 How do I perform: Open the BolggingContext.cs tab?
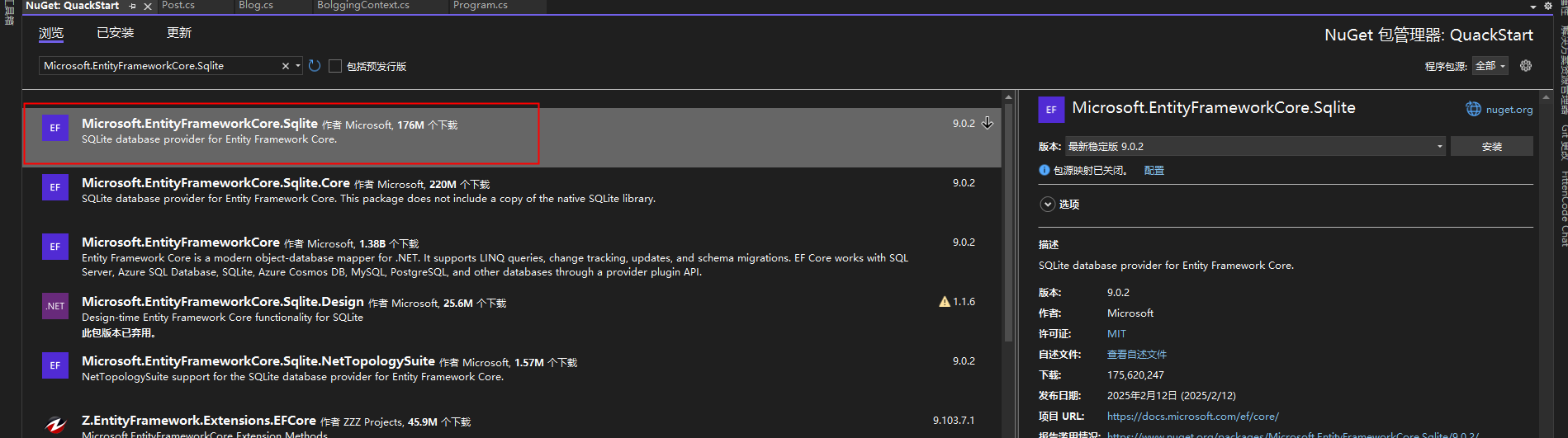coord(363,6)
